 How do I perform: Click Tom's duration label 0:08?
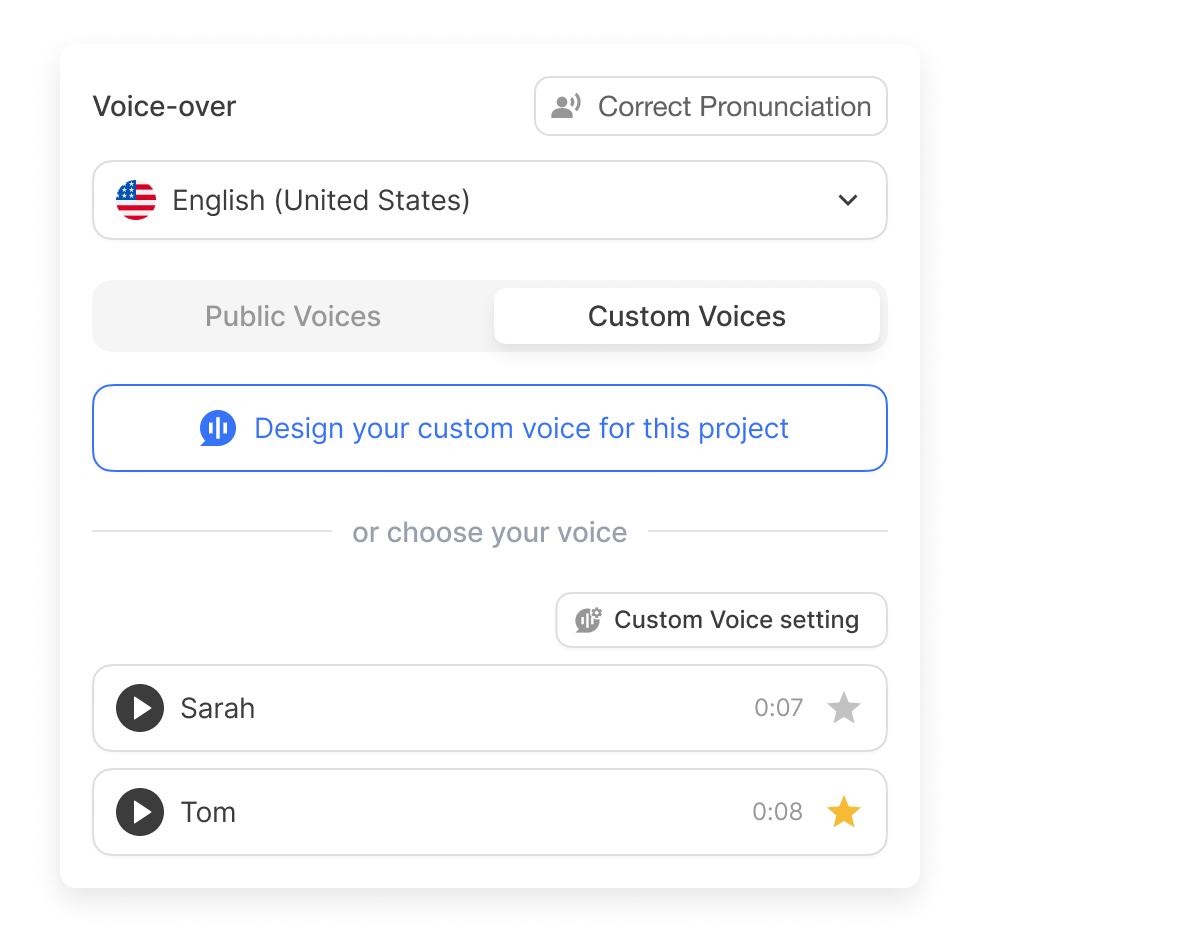(x=778, y=812)
